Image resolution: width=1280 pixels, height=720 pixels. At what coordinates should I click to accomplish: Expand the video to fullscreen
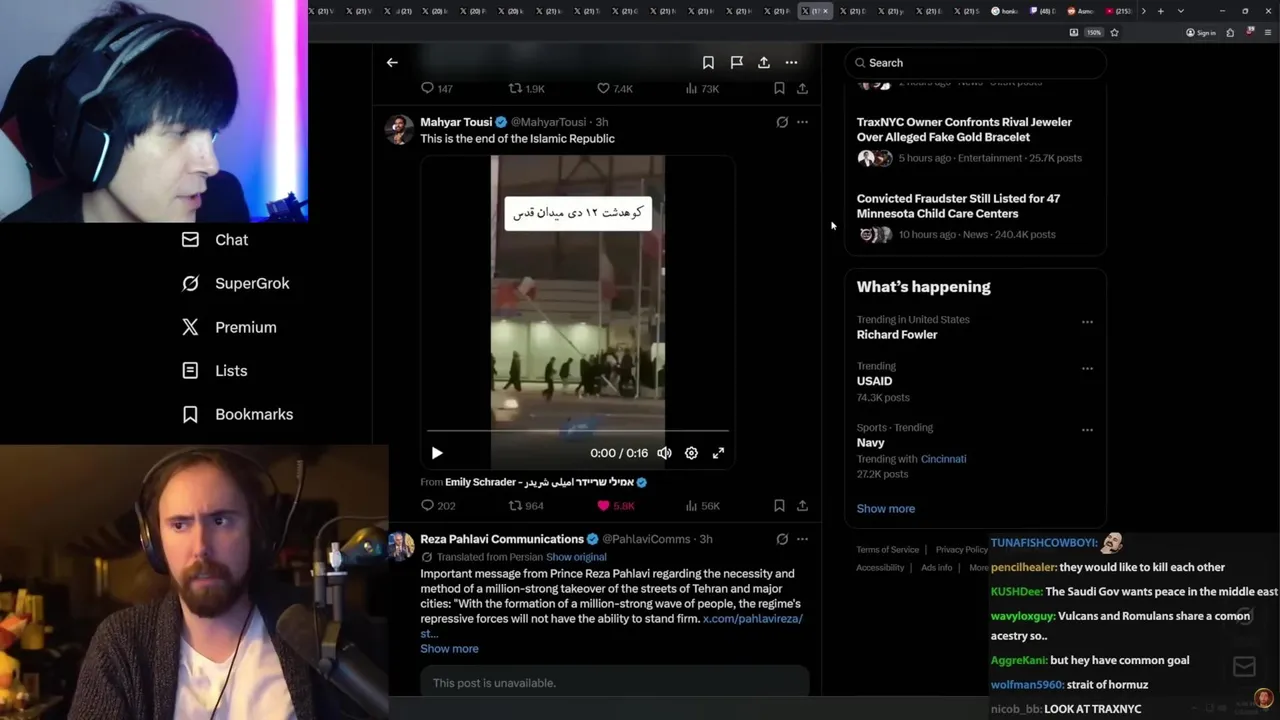[718, 453]
